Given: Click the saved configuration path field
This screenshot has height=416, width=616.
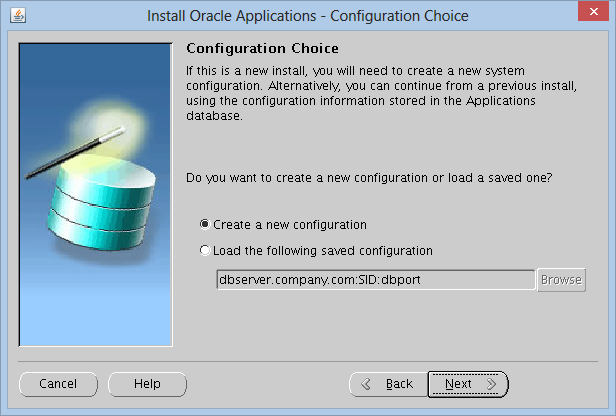Looking at the screenshot, I should [376, 280].
